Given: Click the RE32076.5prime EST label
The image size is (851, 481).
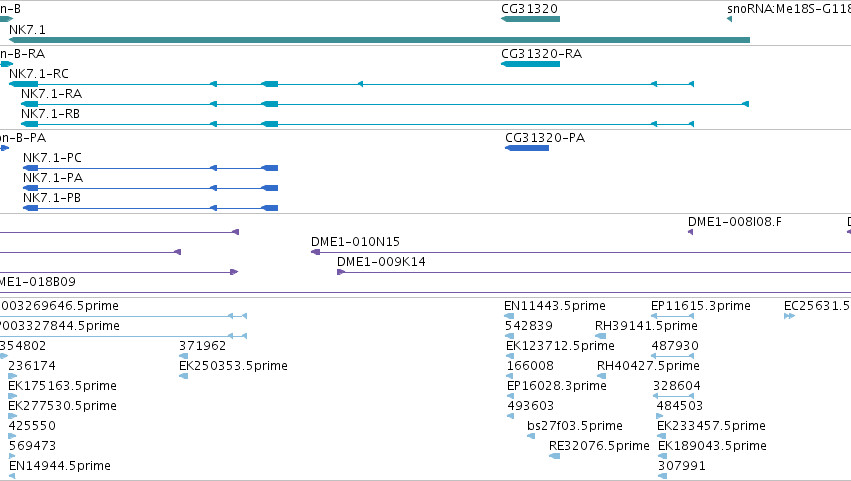Looking at the screenshot, I should 599,447.
